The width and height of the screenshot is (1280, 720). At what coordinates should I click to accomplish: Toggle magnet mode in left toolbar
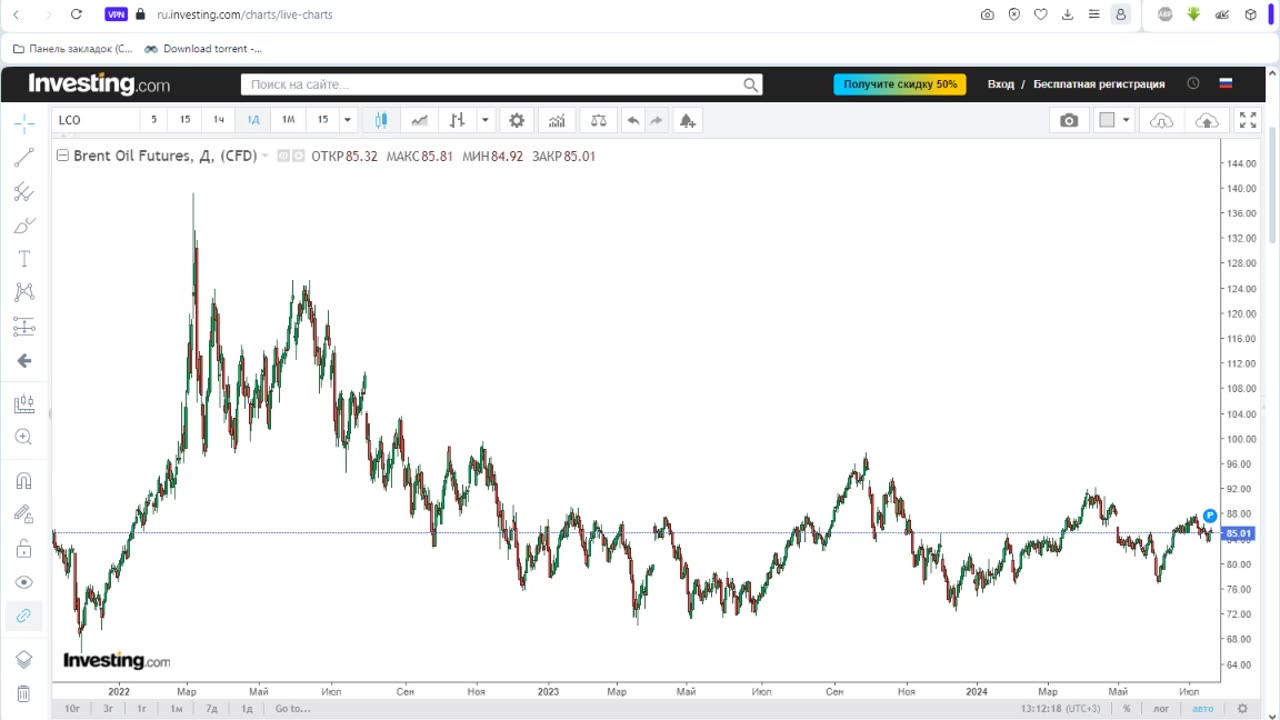[24, 481]
